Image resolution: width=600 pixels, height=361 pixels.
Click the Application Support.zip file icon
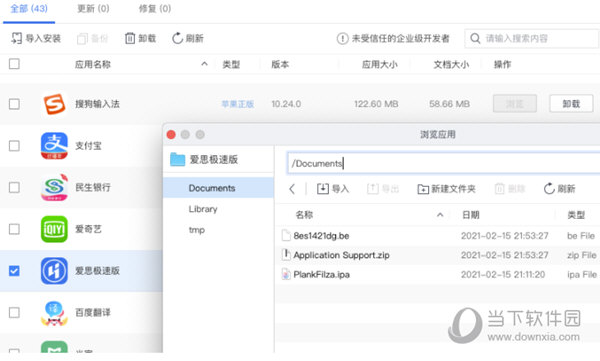click(x=286, y=255)
